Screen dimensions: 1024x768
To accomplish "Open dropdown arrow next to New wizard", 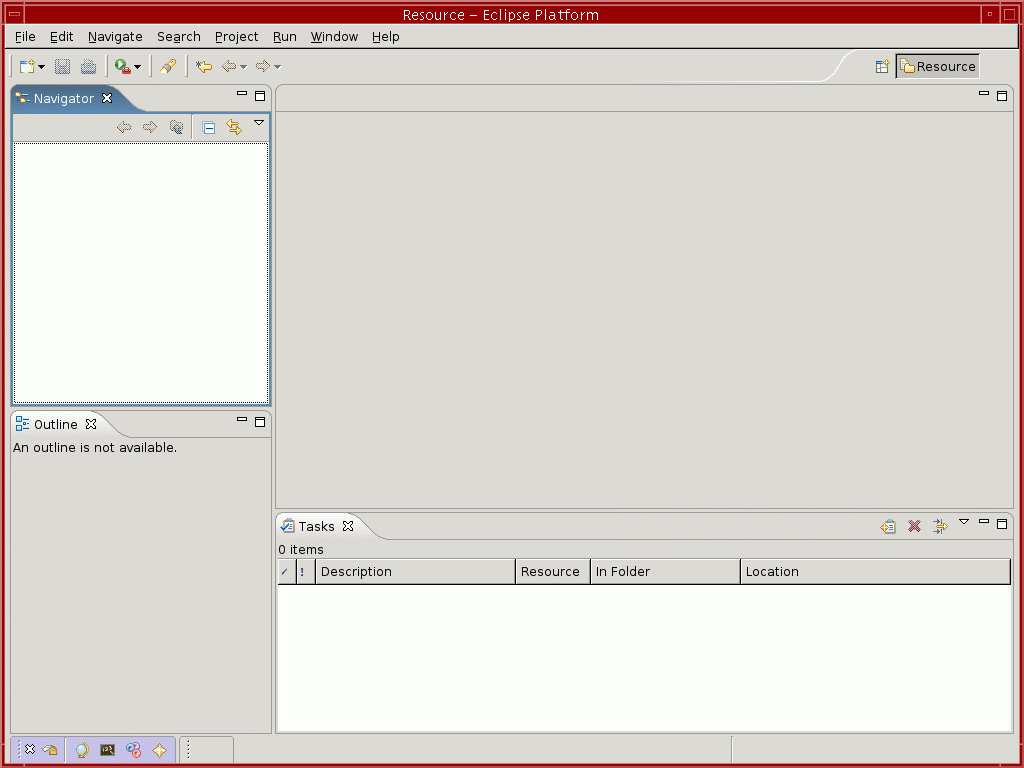I will click(x=42, y=67).
